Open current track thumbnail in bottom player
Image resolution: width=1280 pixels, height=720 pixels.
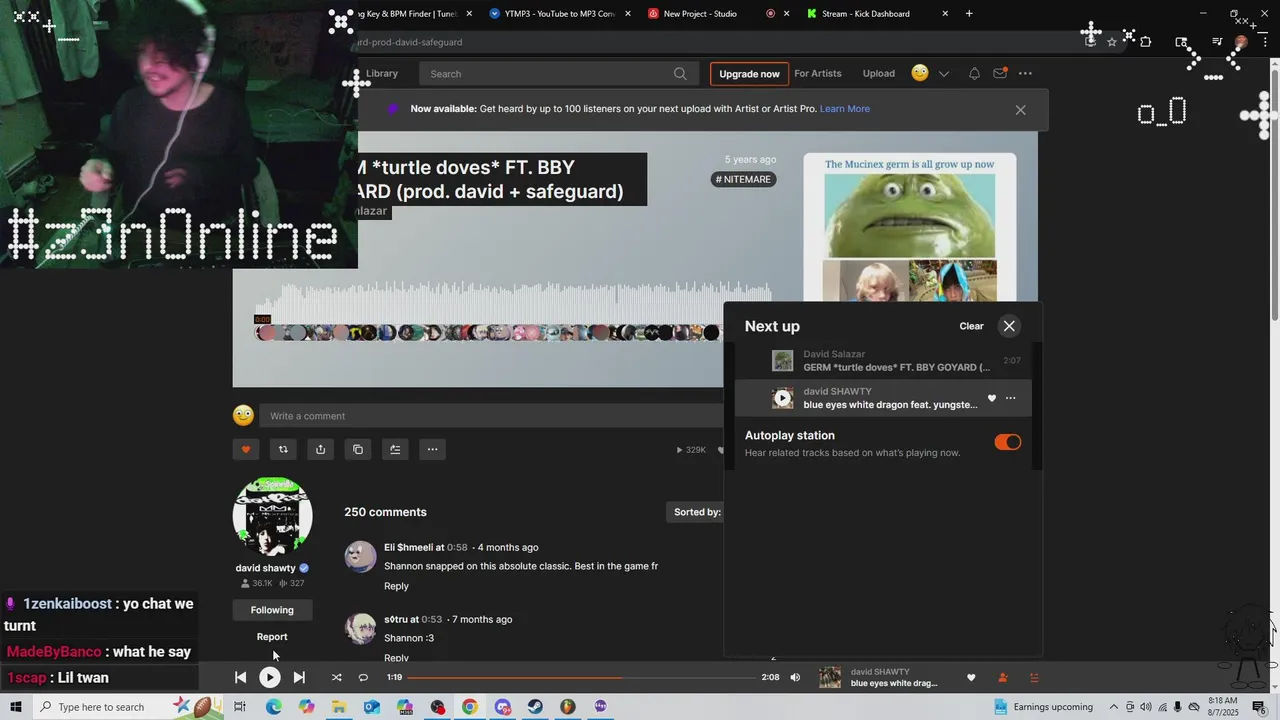[830, 677]
